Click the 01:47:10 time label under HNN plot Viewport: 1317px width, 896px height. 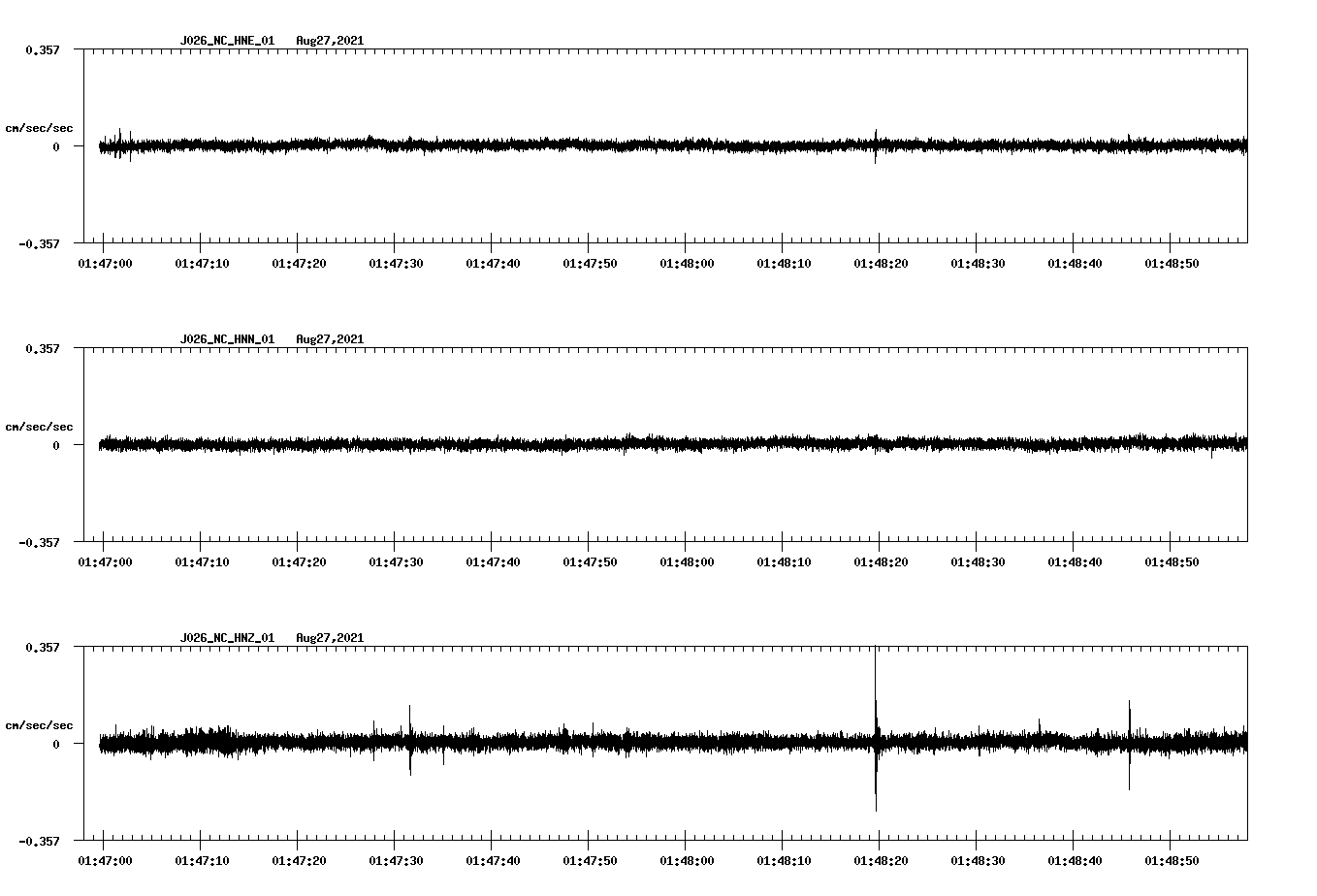point(202,561)
